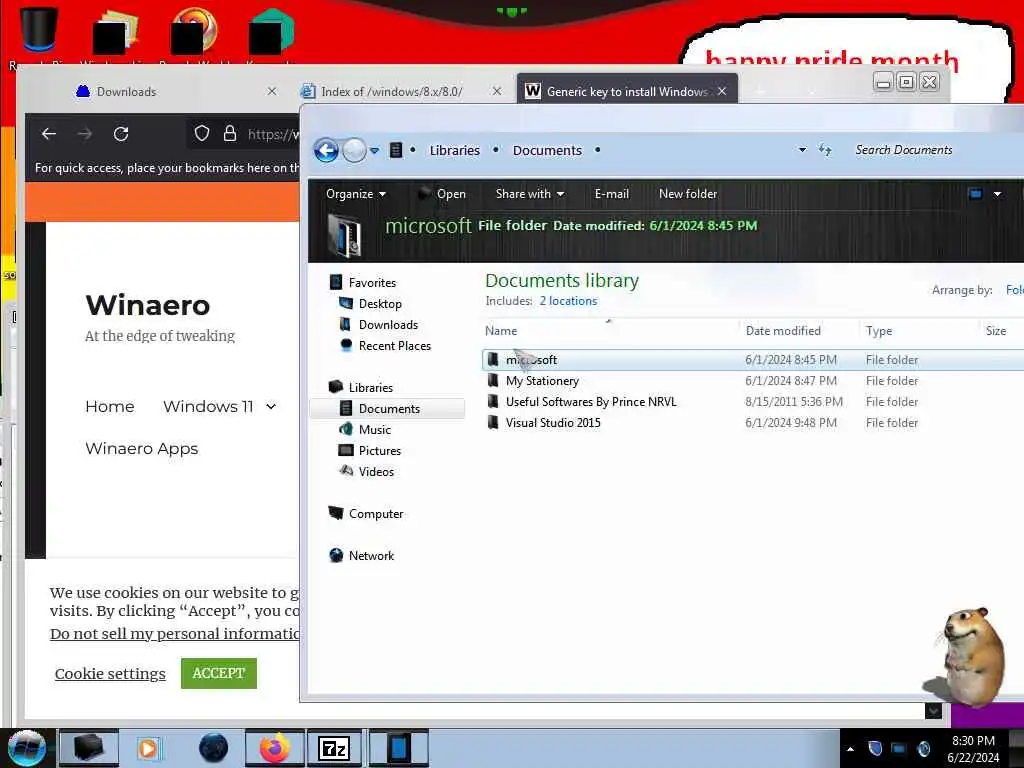This screenshot has height=768, width=1024.
Task: Close the Downloads browser tab
Action: tap(272, 91)
